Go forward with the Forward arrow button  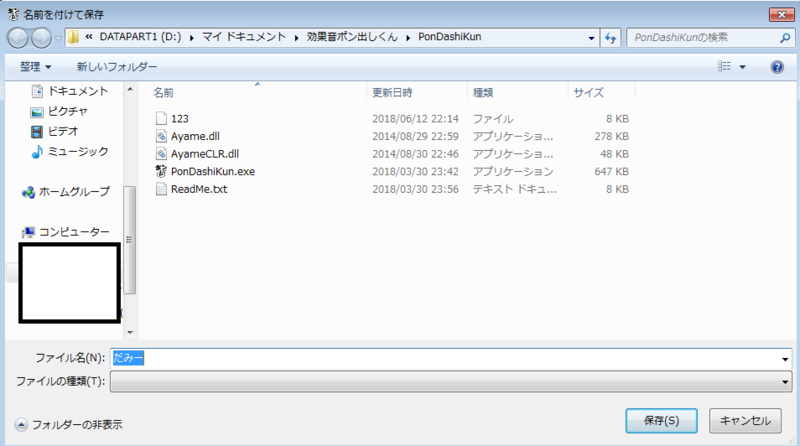41,38
